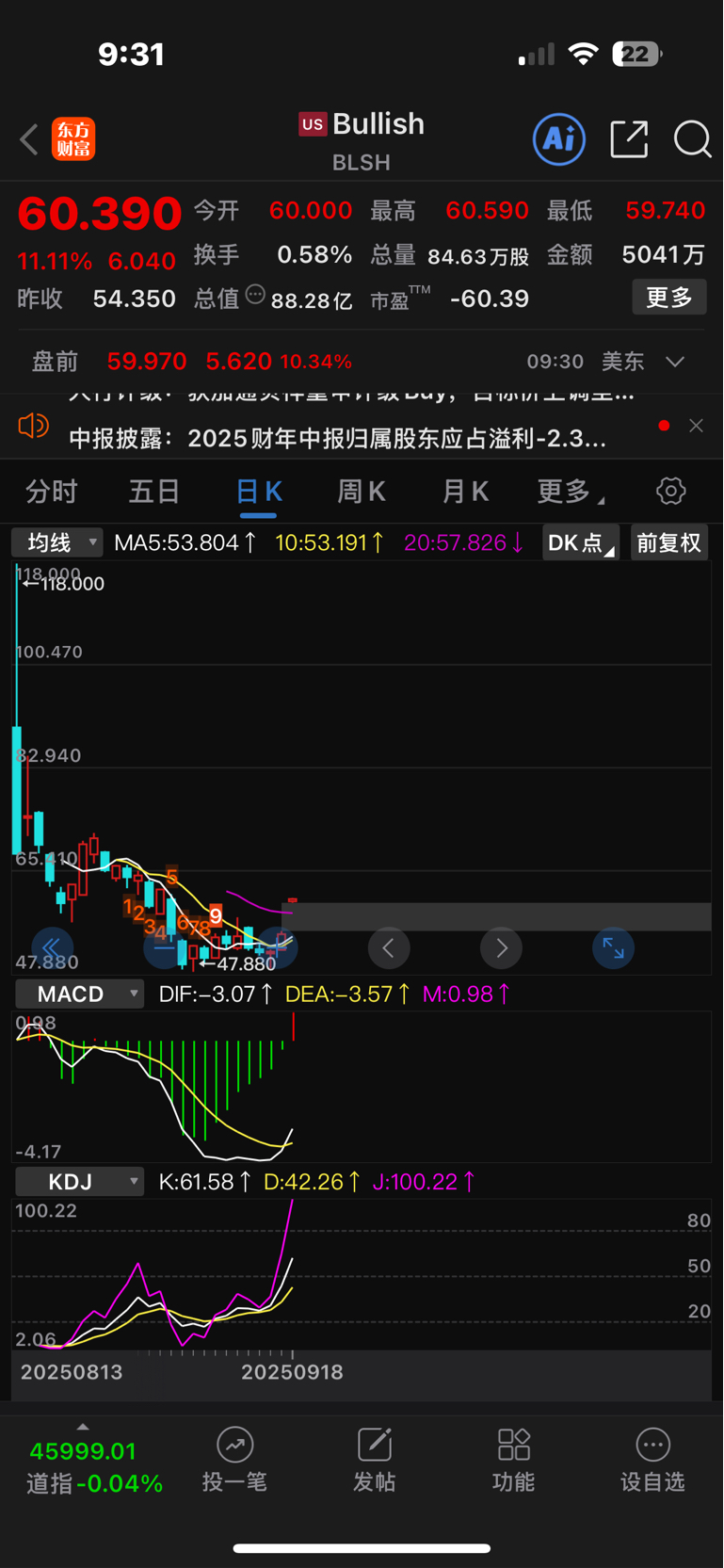This screenshot has height=1568, width=724.
Task: Open chart settings gear icon
Action: [670, 491]
